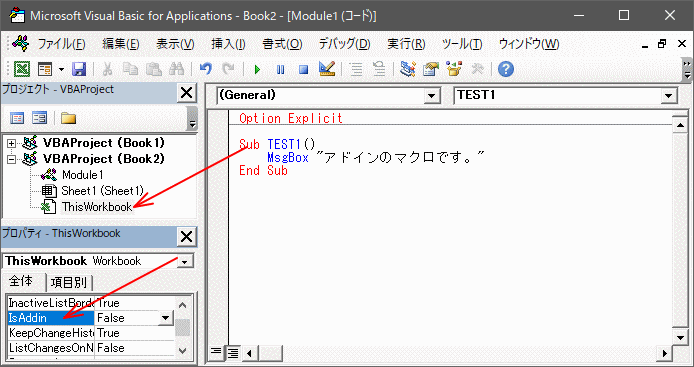Select ThisWorkbook in the project tree
This screenshot has width=694, height=367.
pyautogui.click(x=97, y=207)
